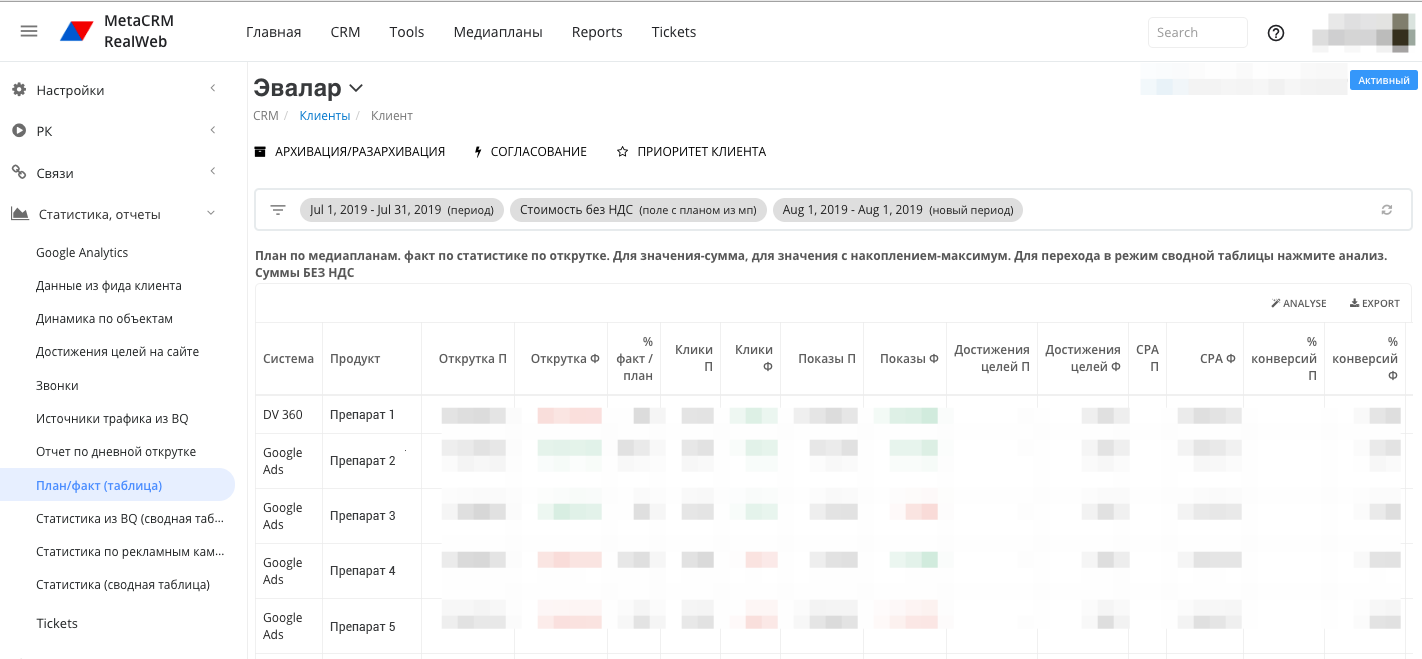Open Статистика из BQ сводная таблица
Viewport: 1422px width, 659px height.
130,518
